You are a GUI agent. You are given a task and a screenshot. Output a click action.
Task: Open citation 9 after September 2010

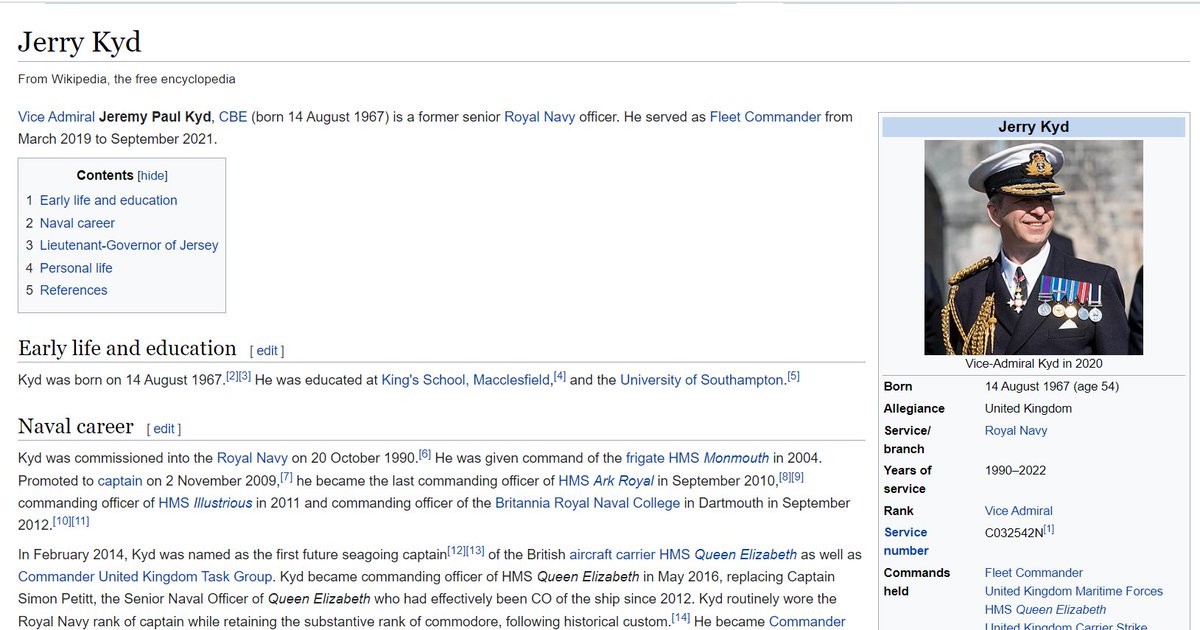click(798, 477)
